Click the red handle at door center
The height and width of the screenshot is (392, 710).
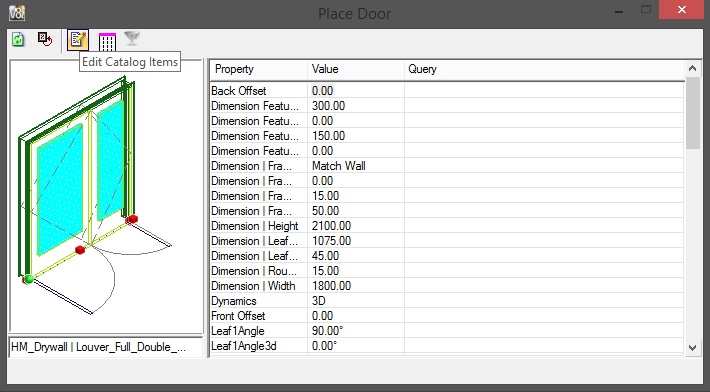[x=80, y=250]
